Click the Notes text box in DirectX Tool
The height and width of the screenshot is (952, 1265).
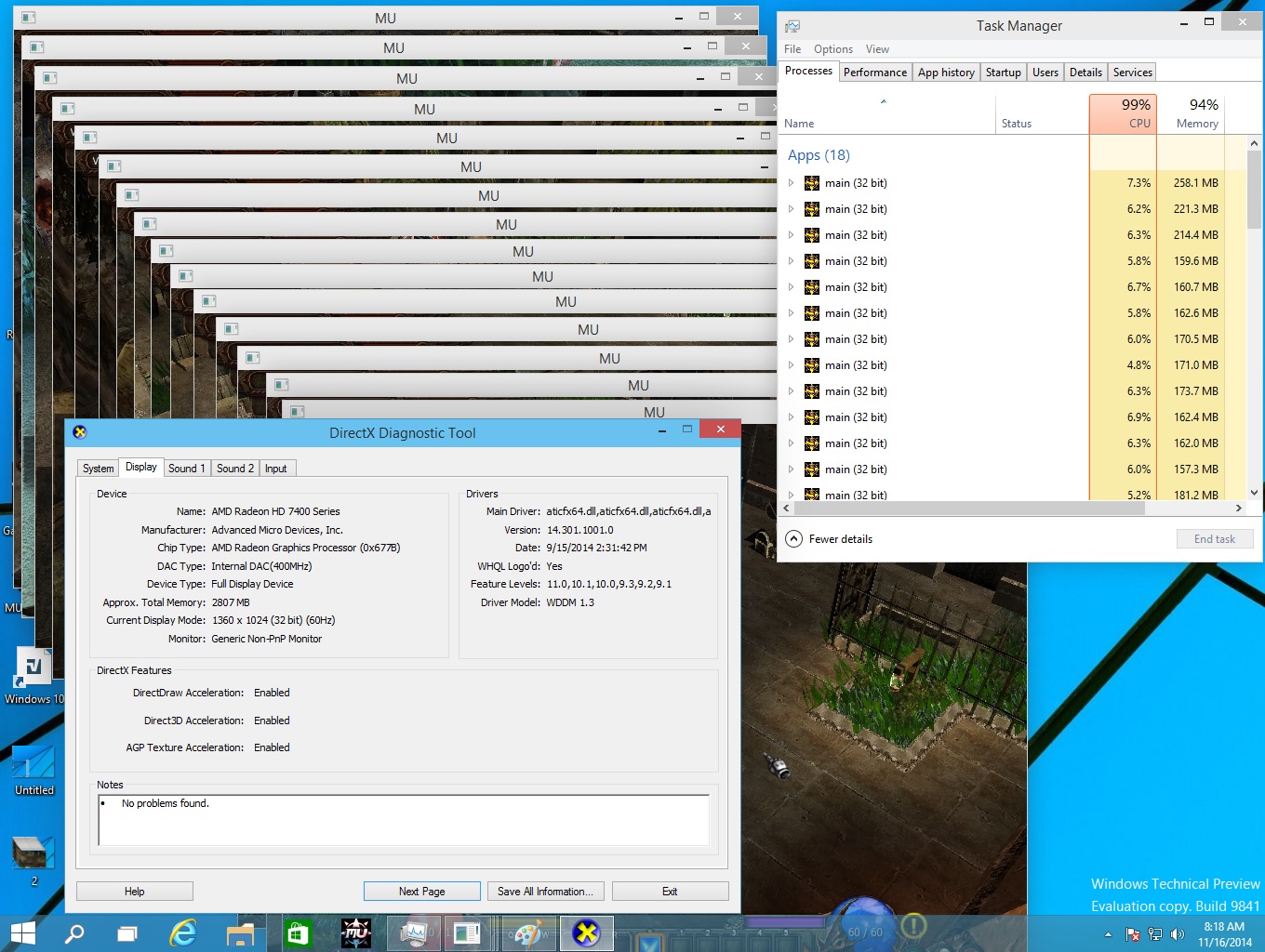point(404,820)
